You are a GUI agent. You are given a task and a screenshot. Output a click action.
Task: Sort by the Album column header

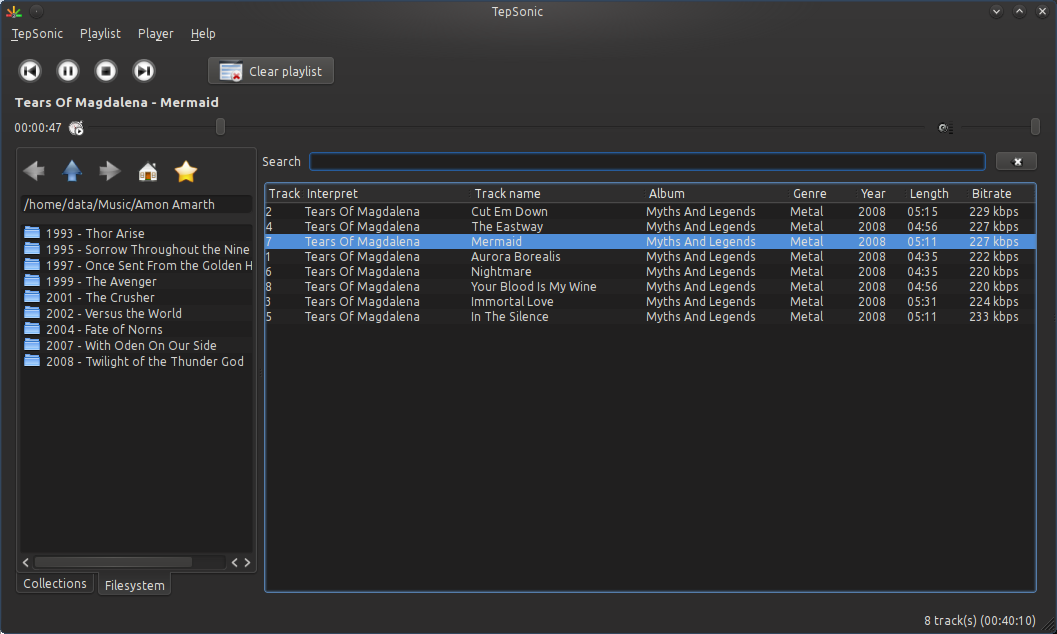(x=717, y=193)
